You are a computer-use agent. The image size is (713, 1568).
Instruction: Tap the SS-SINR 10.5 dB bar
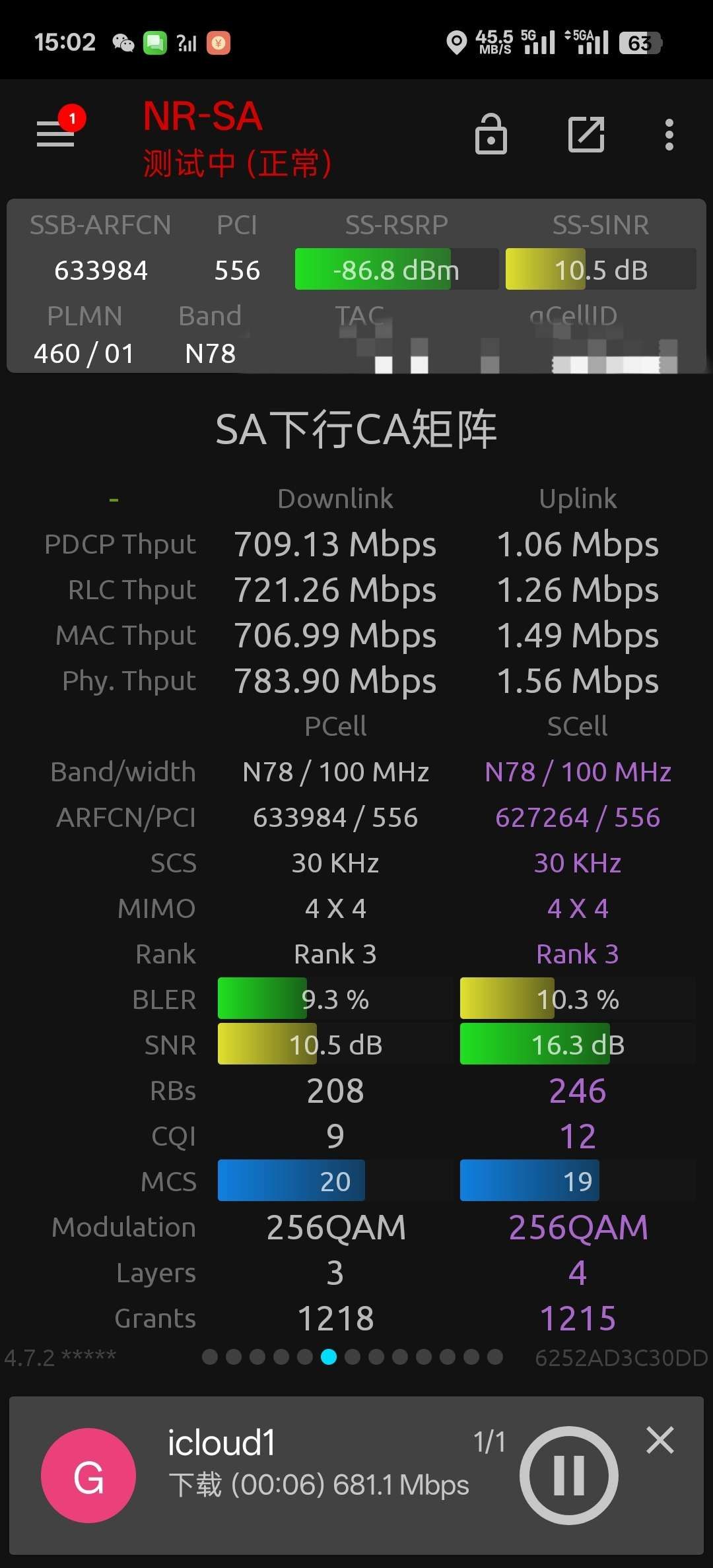click(601, 269)
